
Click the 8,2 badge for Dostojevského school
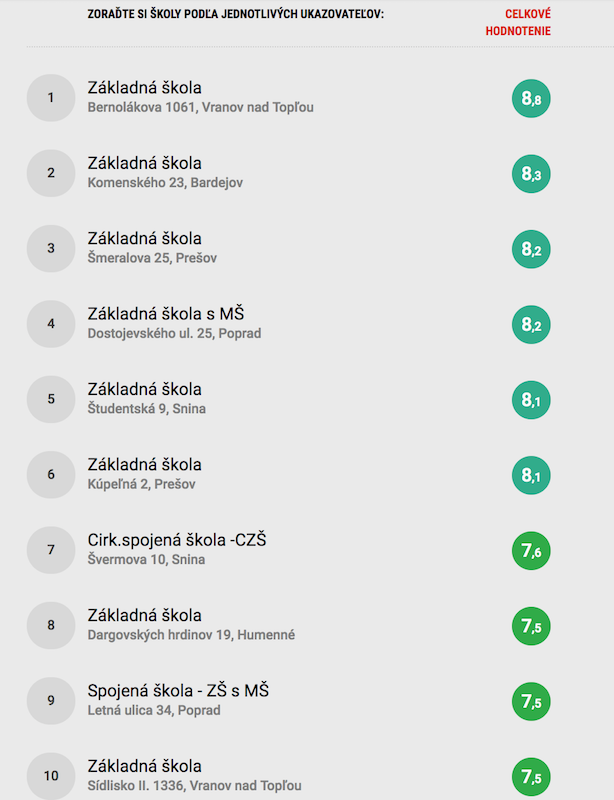pyautogui.click(x=531, y=324)
